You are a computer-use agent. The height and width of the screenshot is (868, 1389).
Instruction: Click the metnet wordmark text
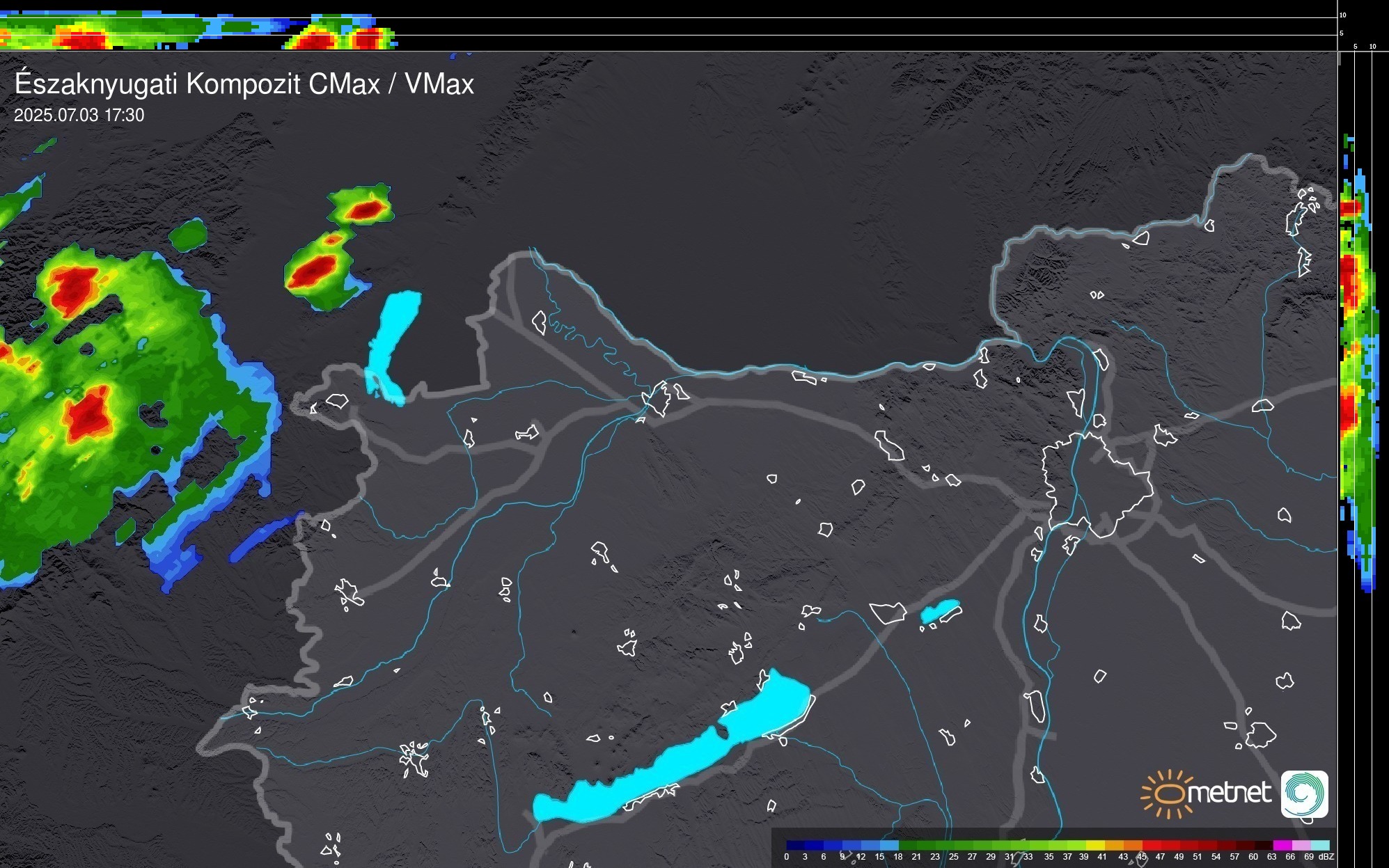click(1229, 793)
